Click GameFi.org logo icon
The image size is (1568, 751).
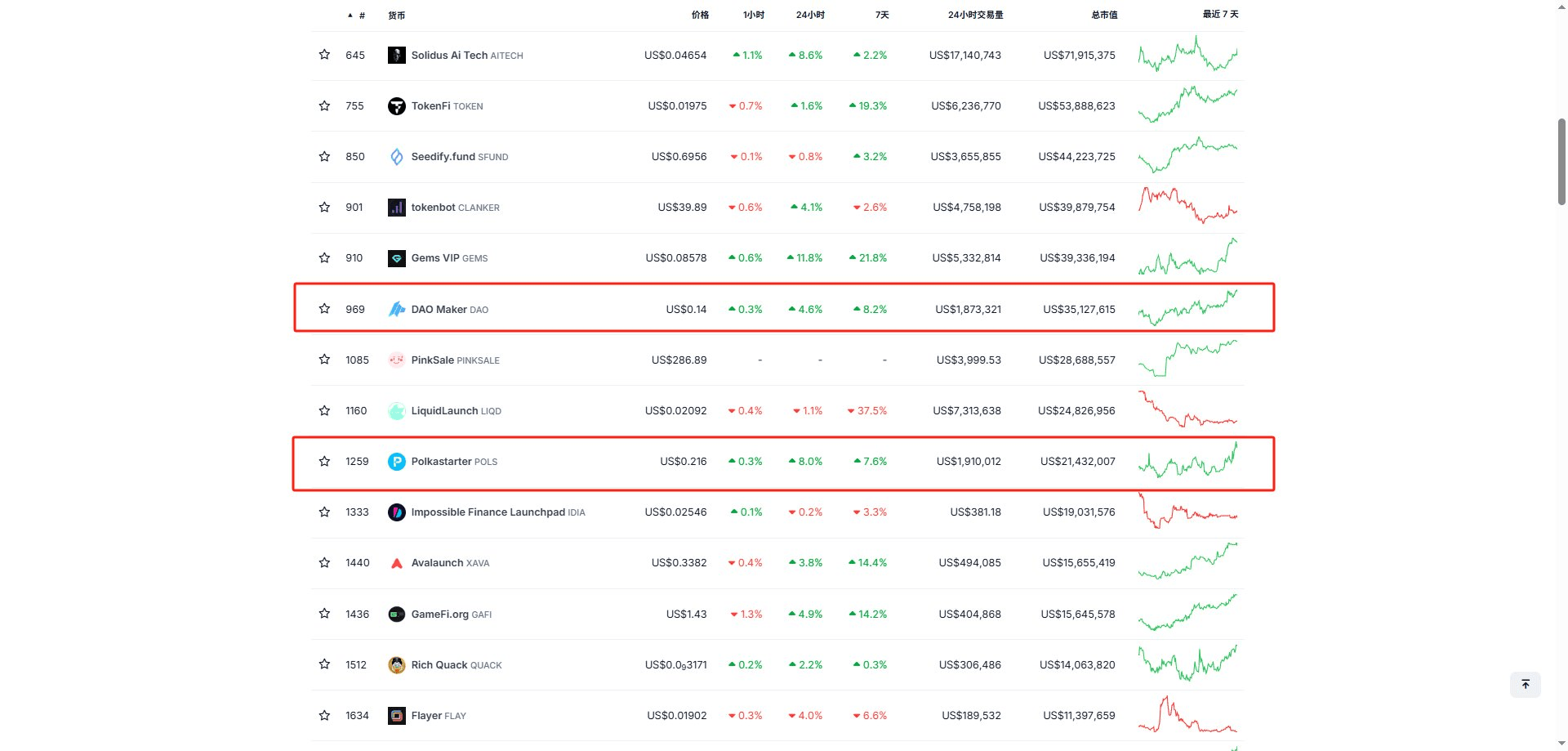click(397, 614)
